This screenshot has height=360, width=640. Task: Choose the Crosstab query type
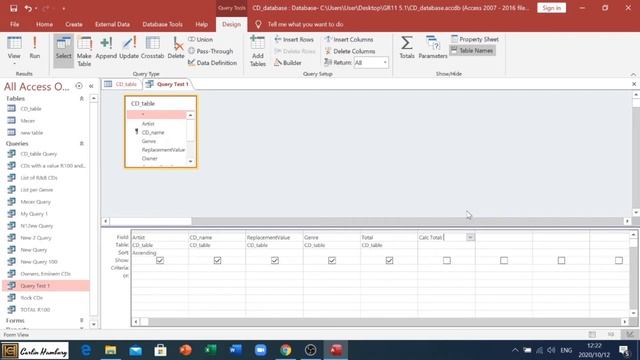(152, 48)
